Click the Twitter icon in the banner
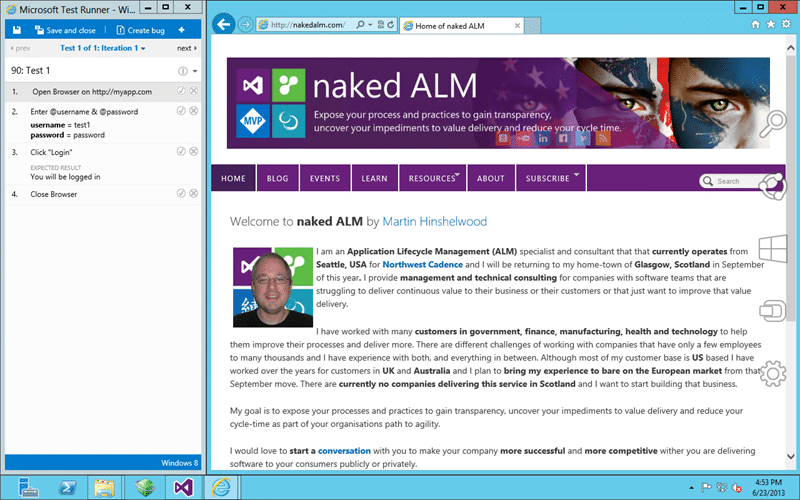Screen dimensions: 800x500 click(x=583, y=138)
